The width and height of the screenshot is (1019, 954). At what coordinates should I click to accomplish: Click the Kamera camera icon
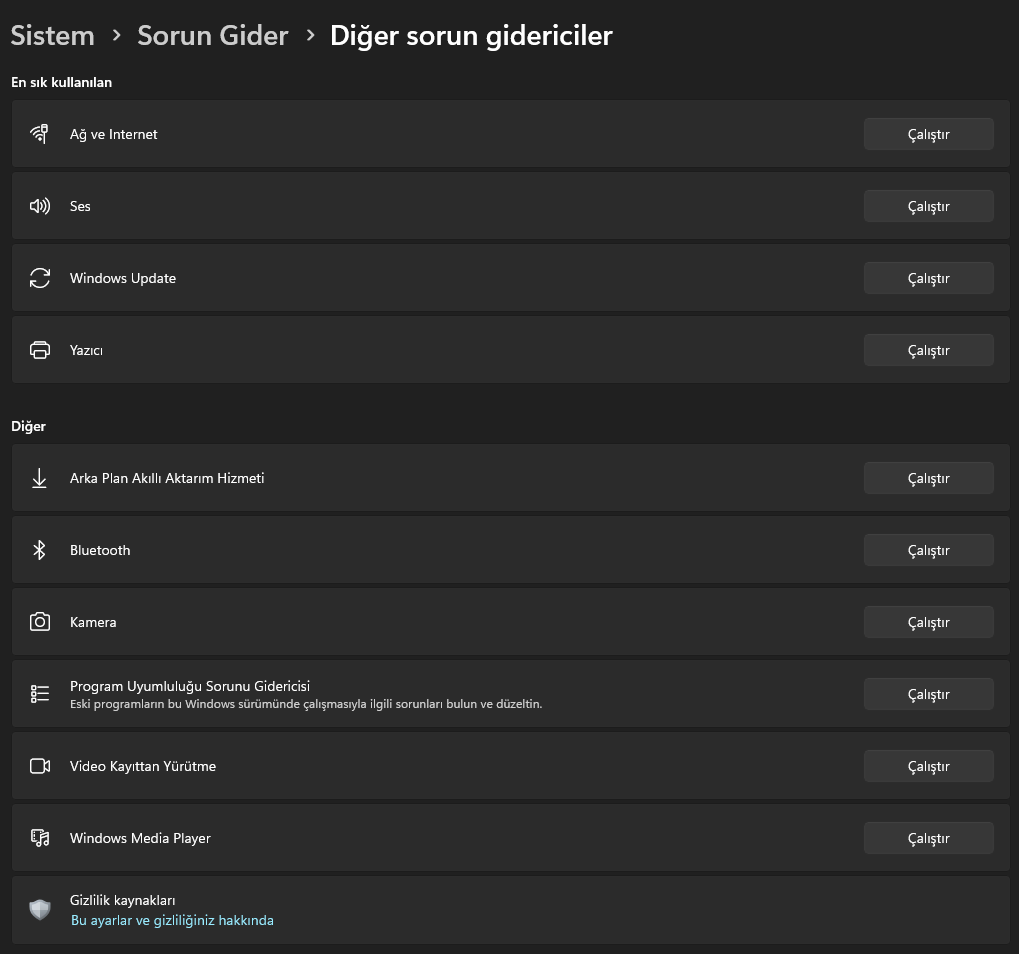click(40, 621)
